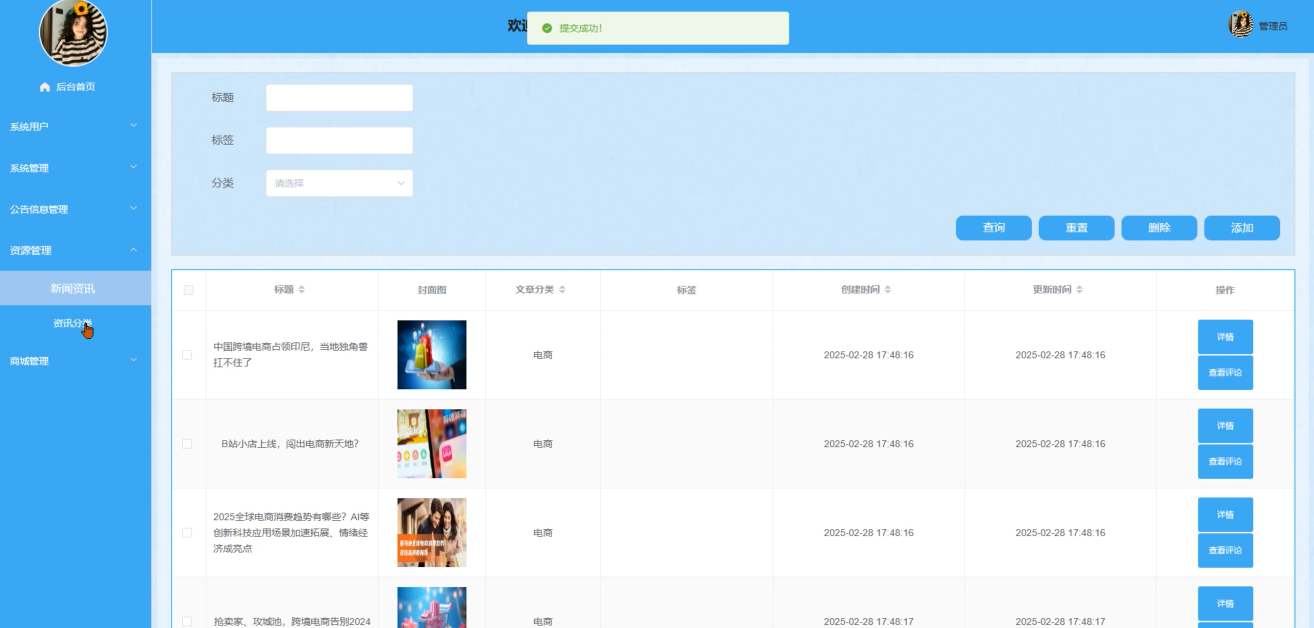
Task: Open 详情 for 2025全球电商消费趋势 row
Action: (x=1225, y=515)
